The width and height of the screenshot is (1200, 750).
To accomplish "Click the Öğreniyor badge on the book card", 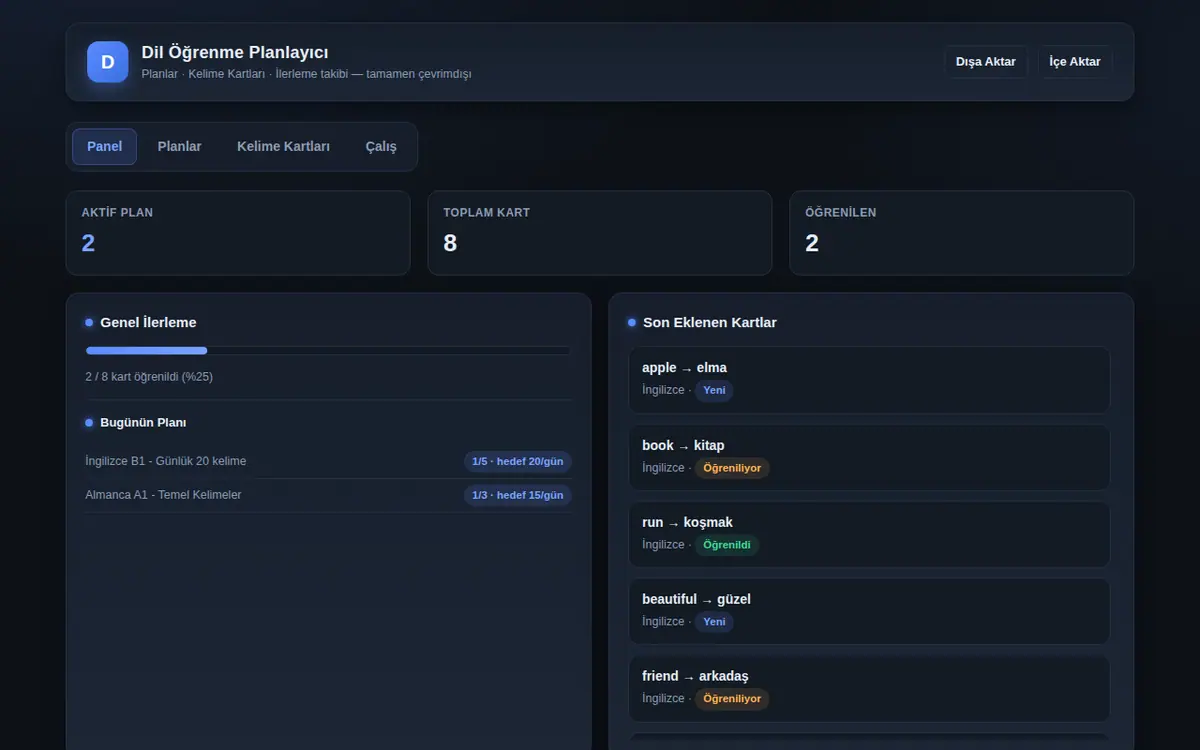I will 732,468.
